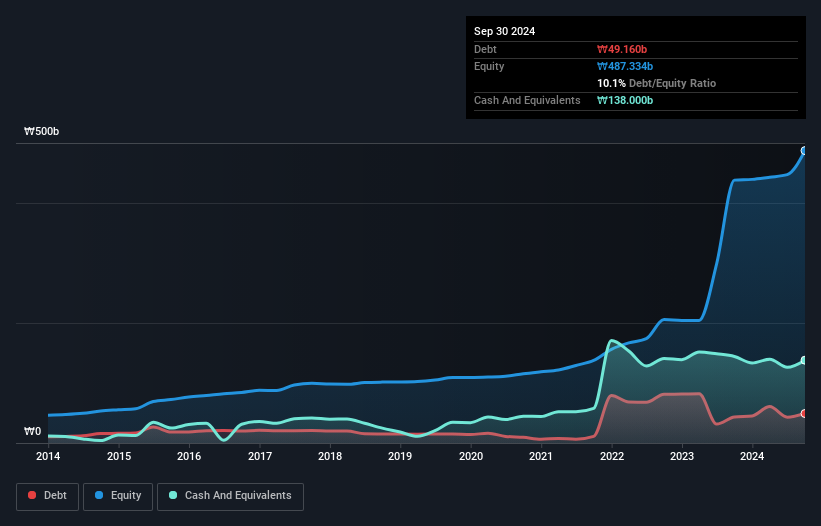Viewport: 821px width, 526px height.
Task: Click the 2015 x-axis label
Action: coord(119,456)
